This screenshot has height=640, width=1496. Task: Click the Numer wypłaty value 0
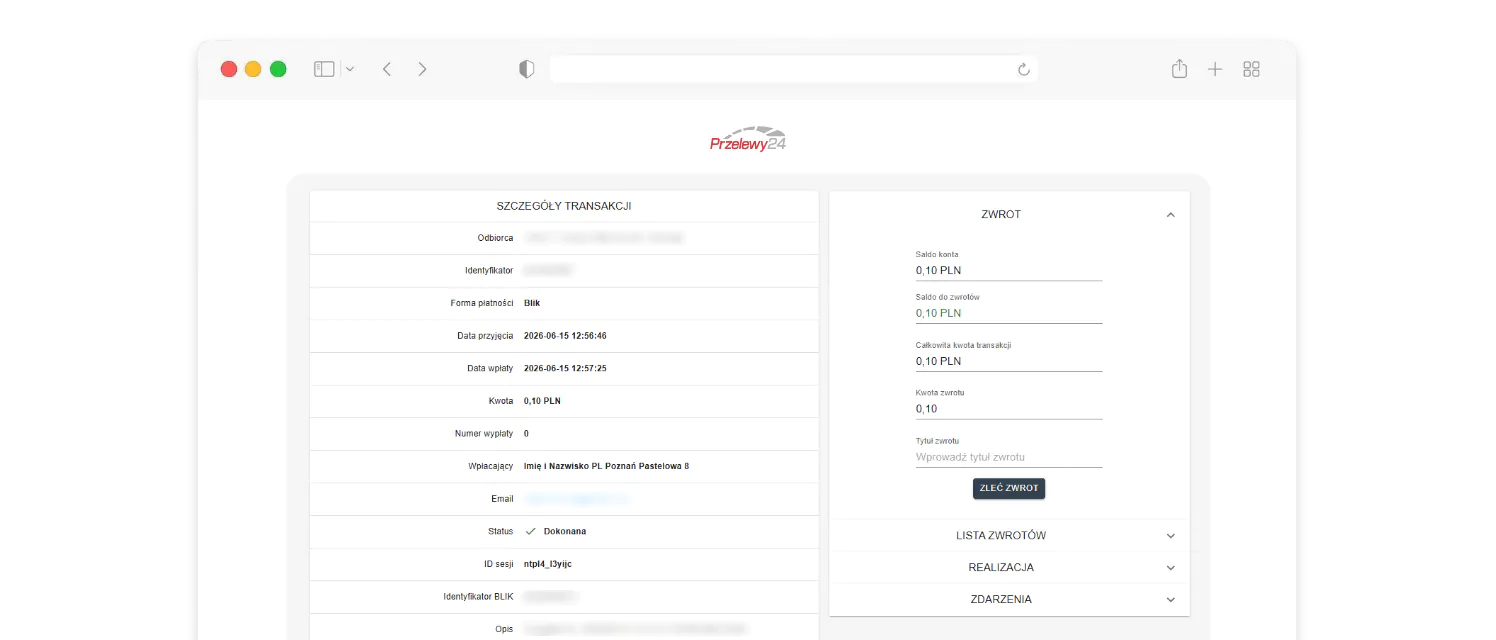(x=527, y=433)
